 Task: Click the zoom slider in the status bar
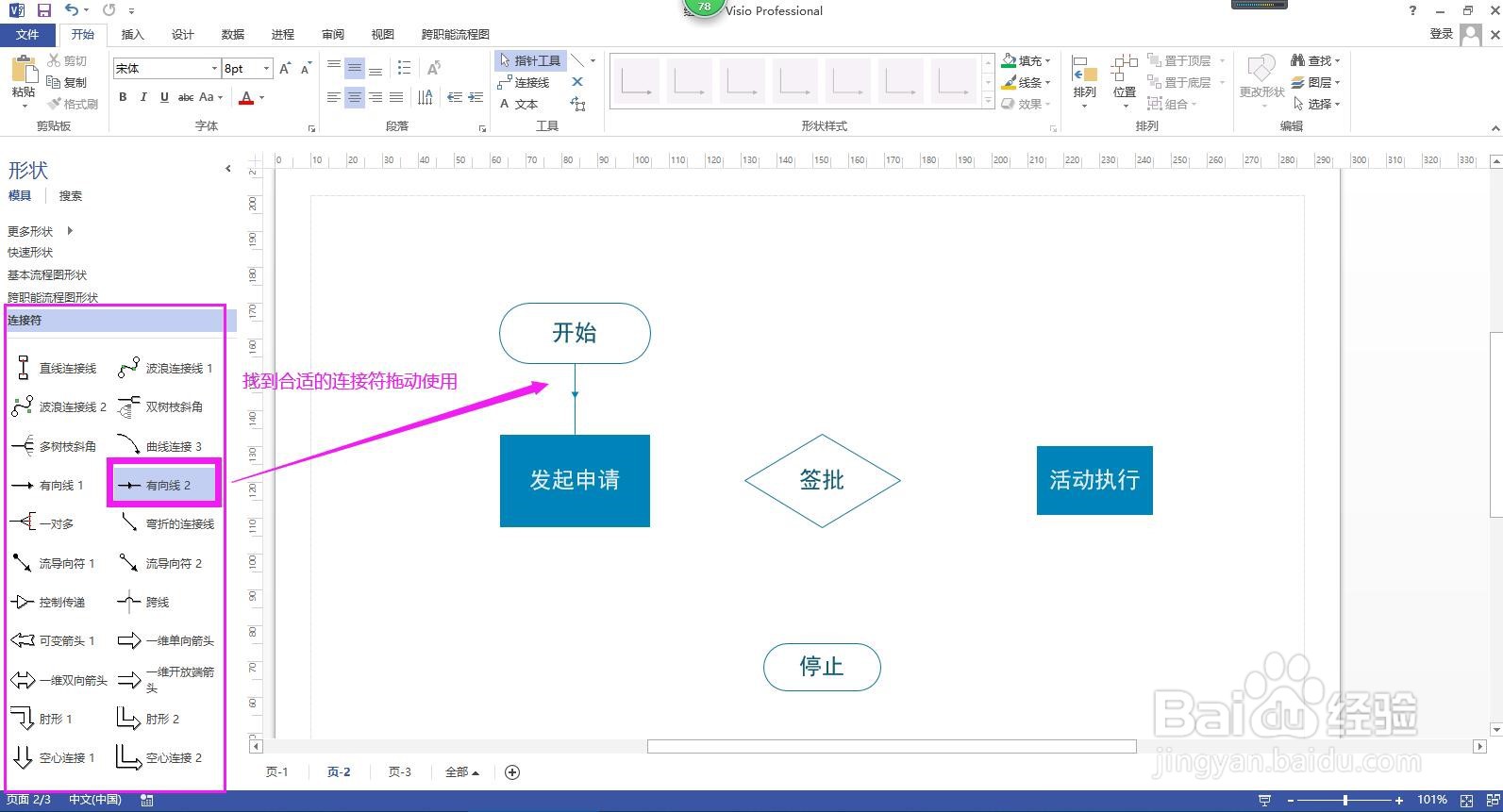[x=1345, y=801]
